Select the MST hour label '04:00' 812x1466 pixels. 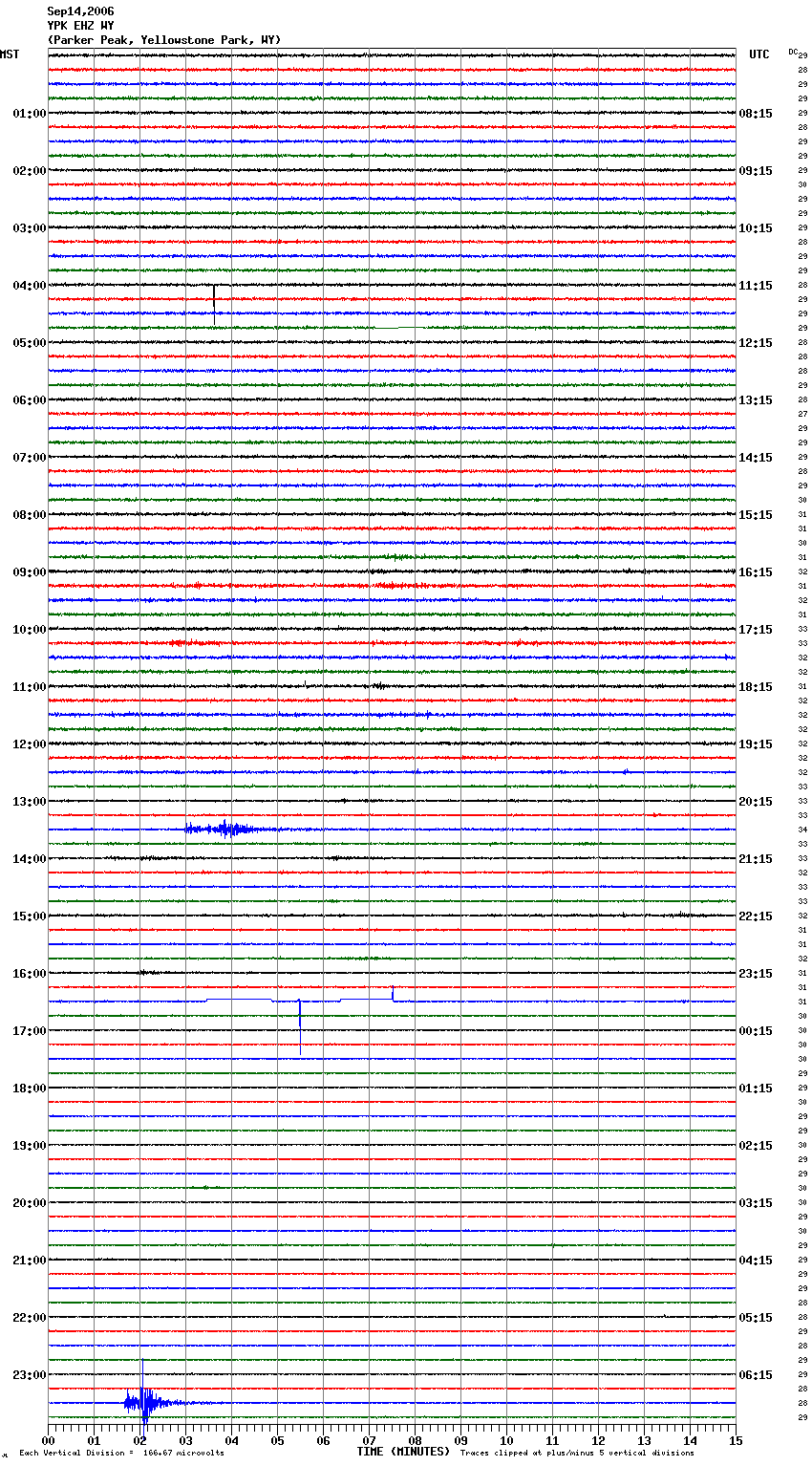coord(30,286)
